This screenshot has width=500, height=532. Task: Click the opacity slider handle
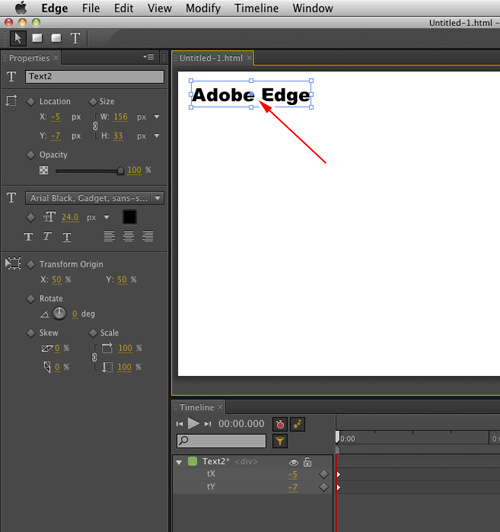pos(120,171)
